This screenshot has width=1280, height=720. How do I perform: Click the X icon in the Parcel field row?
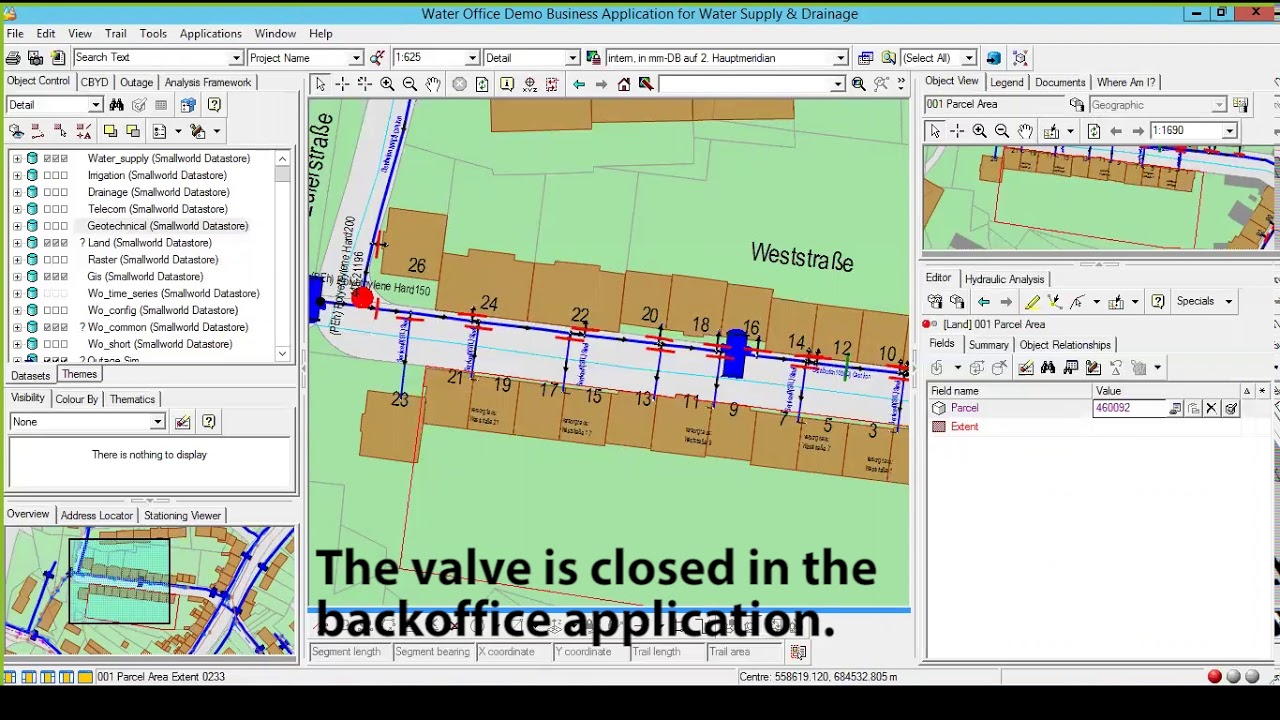1211,409
